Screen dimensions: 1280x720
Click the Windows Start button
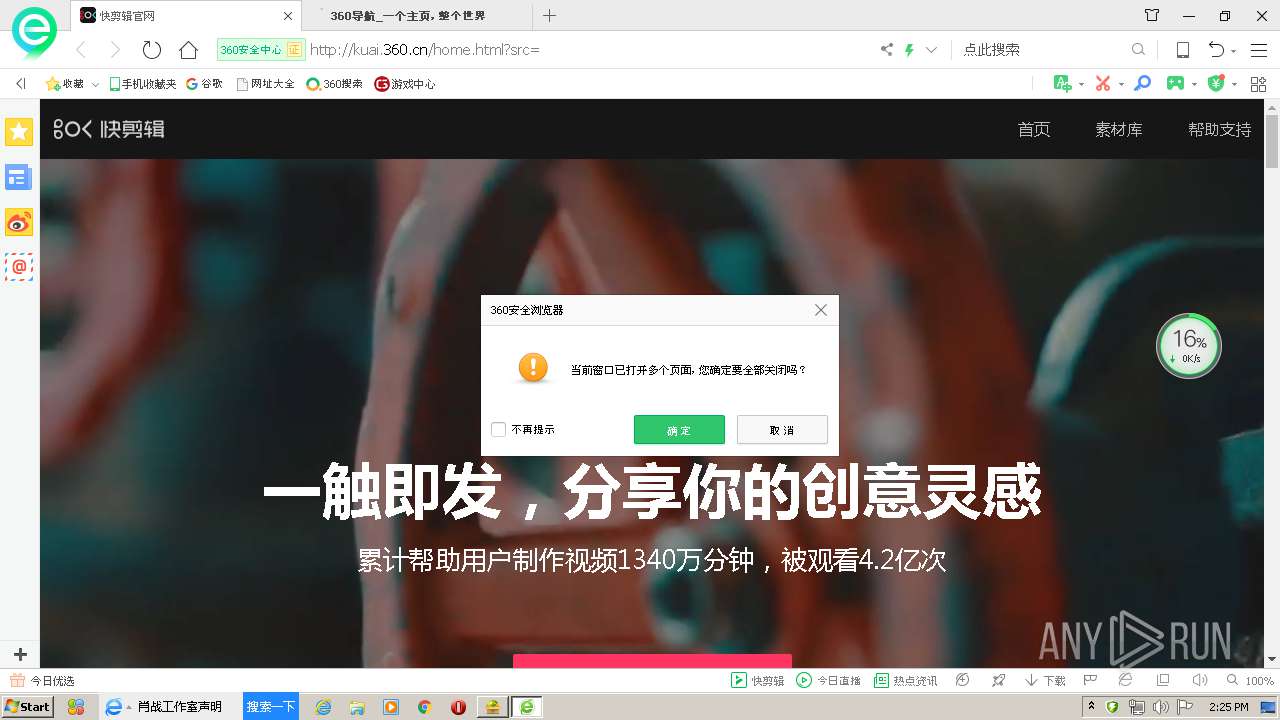click(27, 707)
